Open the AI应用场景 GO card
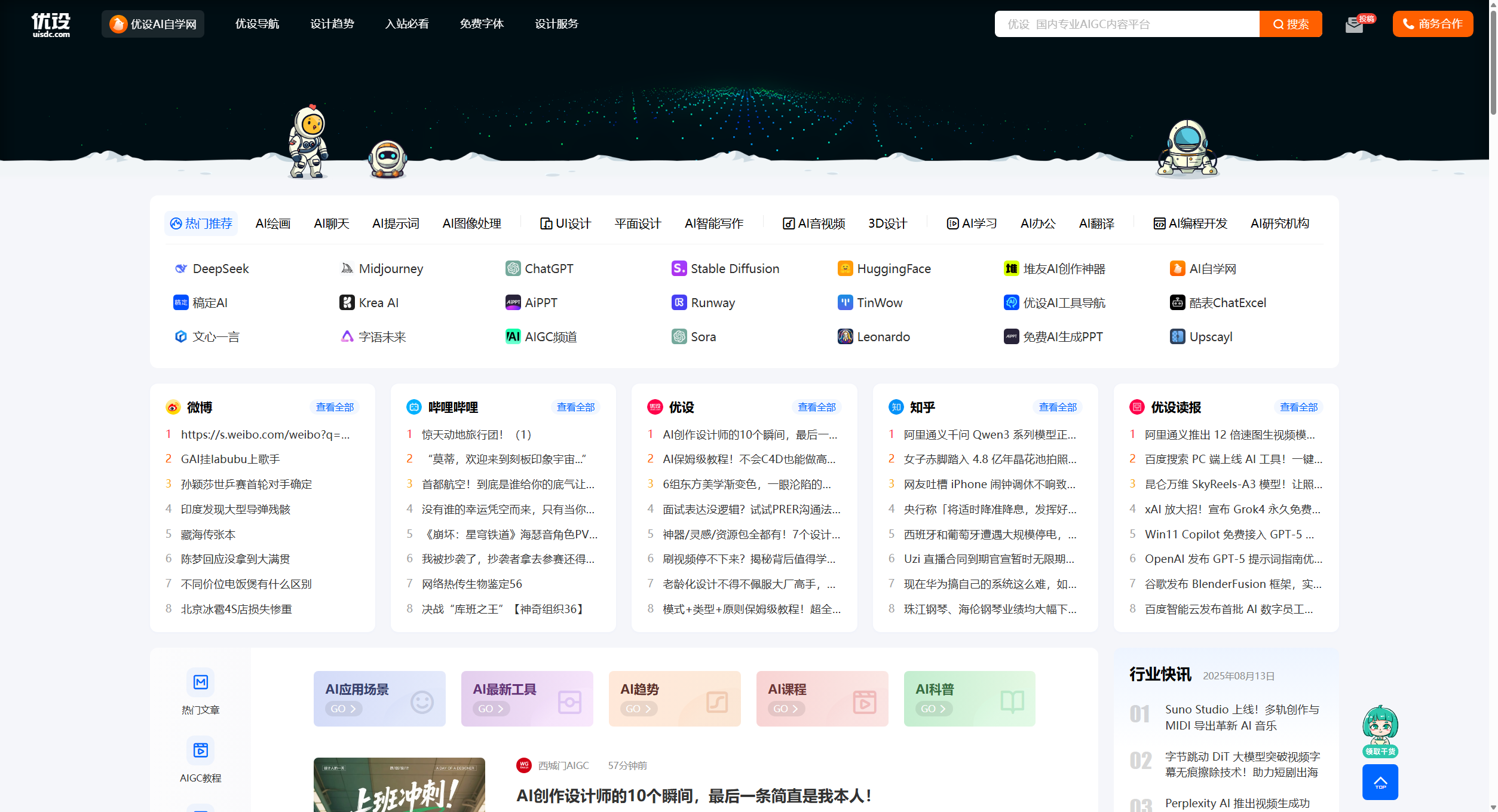 [x=379, y=699]
